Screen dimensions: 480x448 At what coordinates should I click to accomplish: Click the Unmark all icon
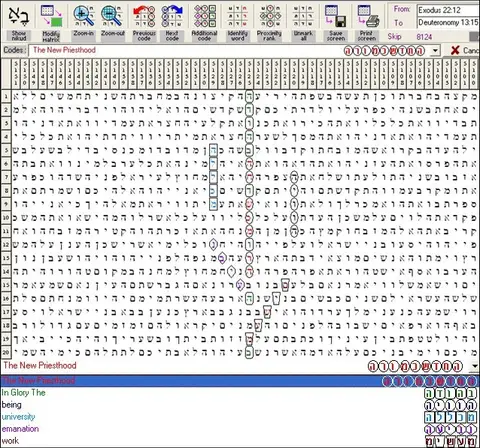pos(303,16)
